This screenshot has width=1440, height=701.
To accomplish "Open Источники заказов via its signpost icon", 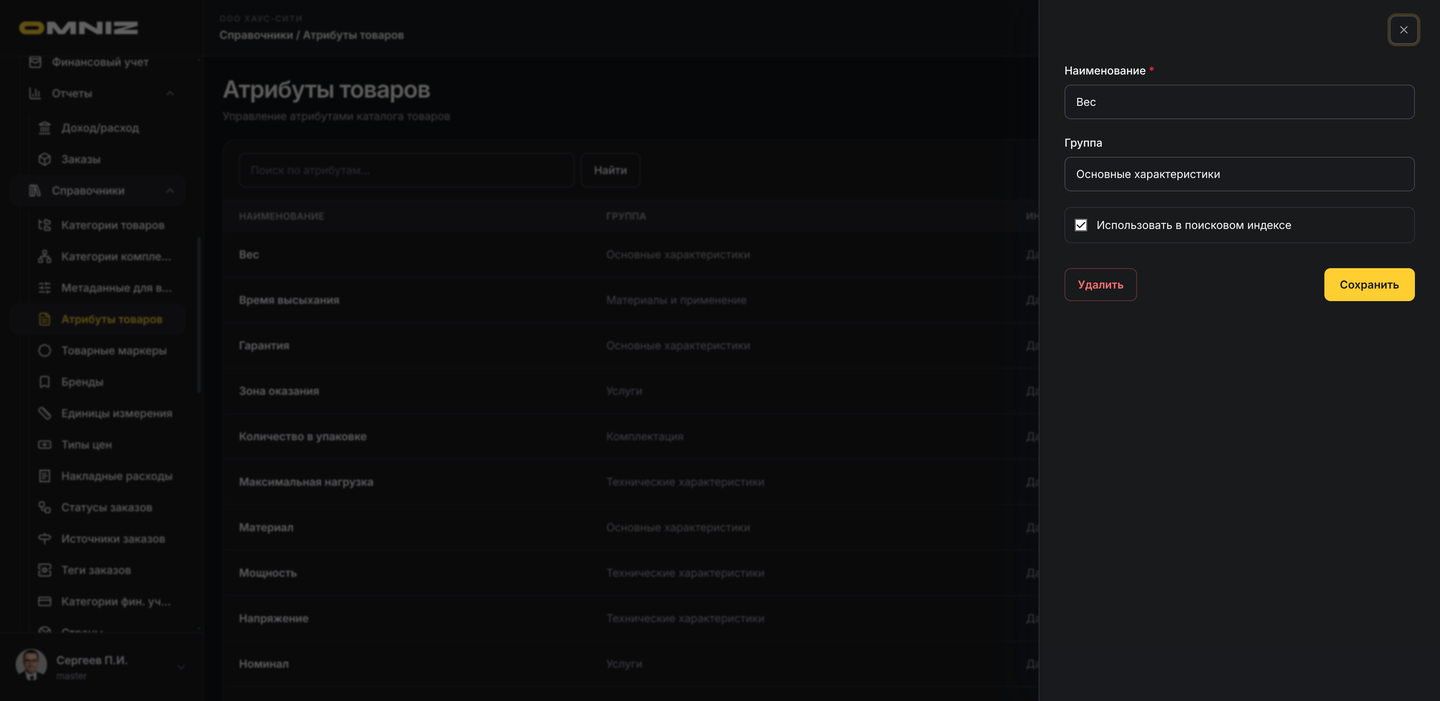I will pyautogui.click(x=44, y=539).
